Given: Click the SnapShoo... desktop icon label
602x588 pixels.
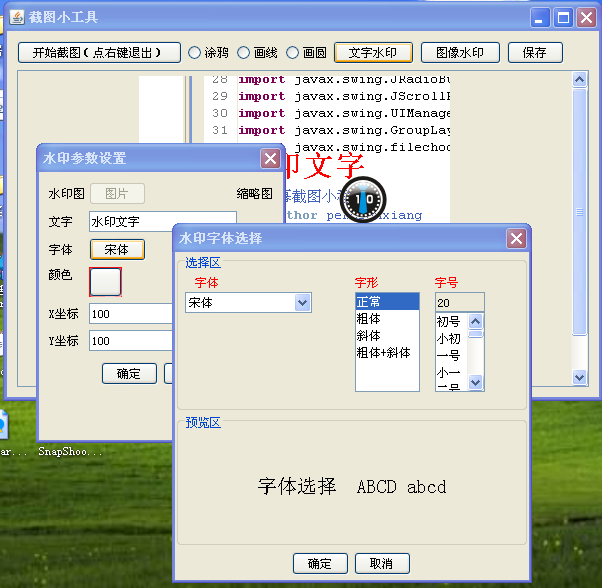Looking at the screenshot, I should coord(70,451).
